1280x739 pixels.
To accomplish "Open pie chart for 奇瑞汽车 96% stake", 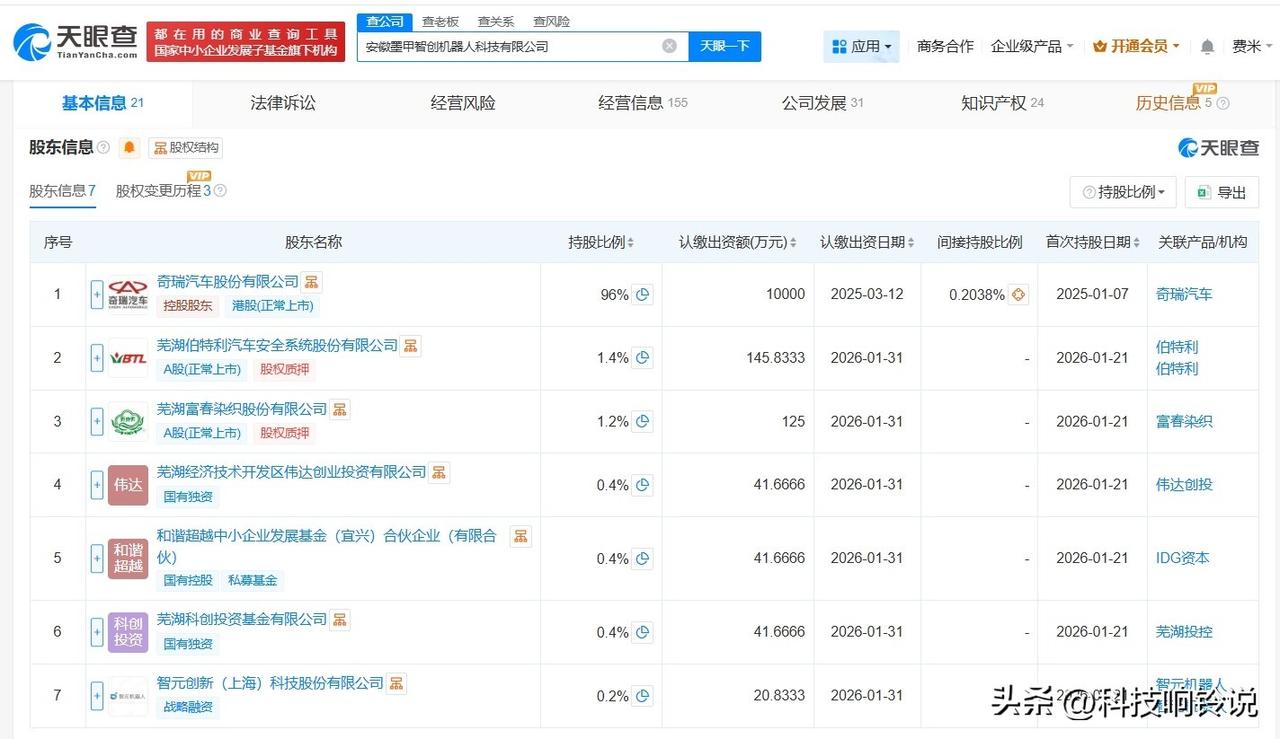I will [x=643, y=295].
